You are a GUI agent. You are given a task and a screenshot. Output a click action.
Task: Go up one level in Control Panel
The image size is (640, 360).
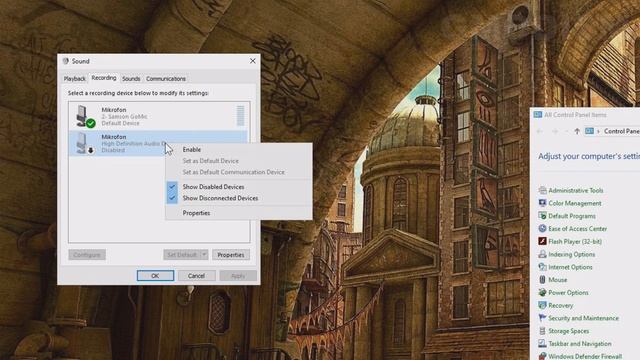577,131
